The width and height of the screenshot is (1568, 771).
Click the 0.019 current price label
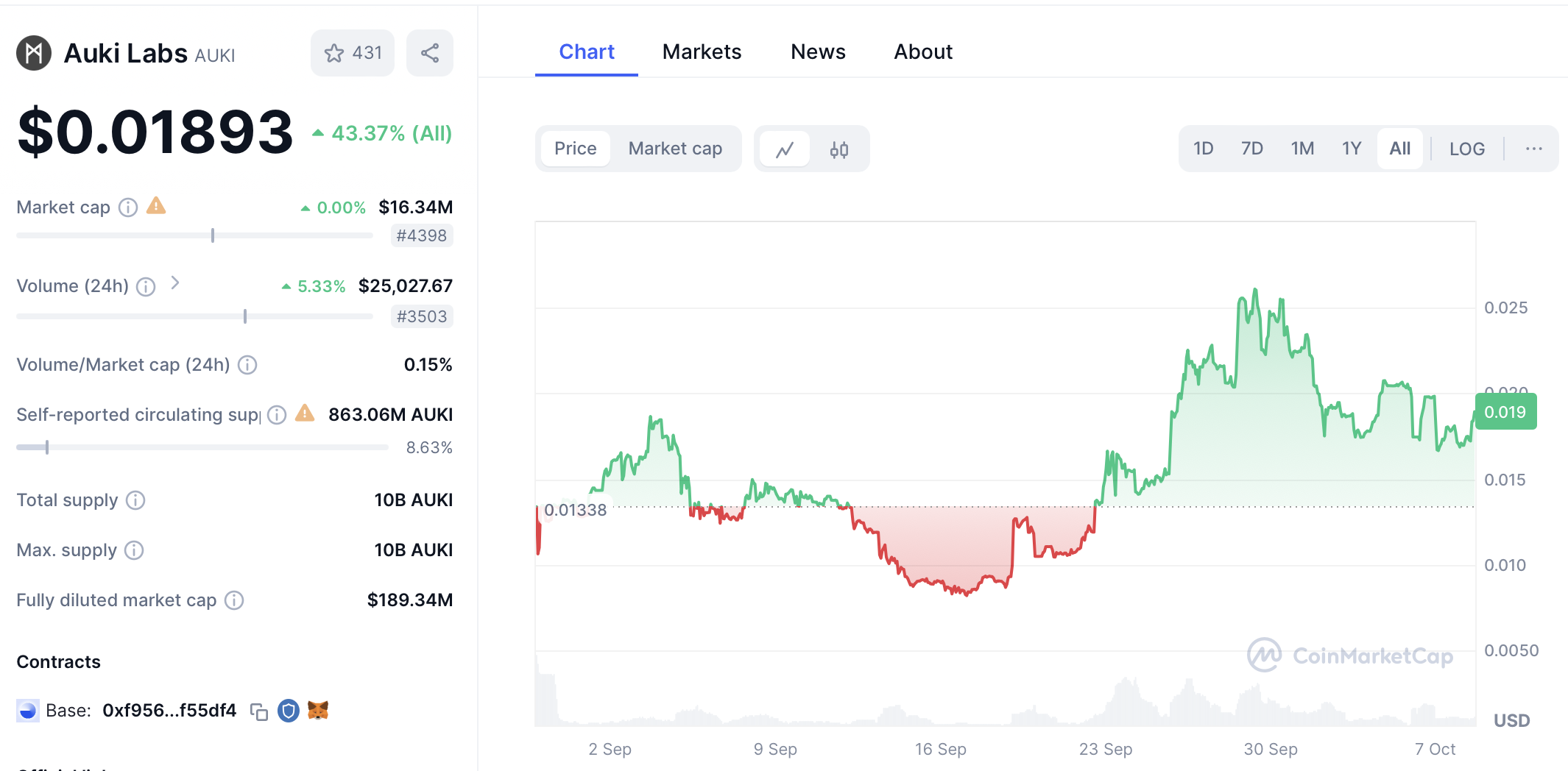click(1505, 412)
